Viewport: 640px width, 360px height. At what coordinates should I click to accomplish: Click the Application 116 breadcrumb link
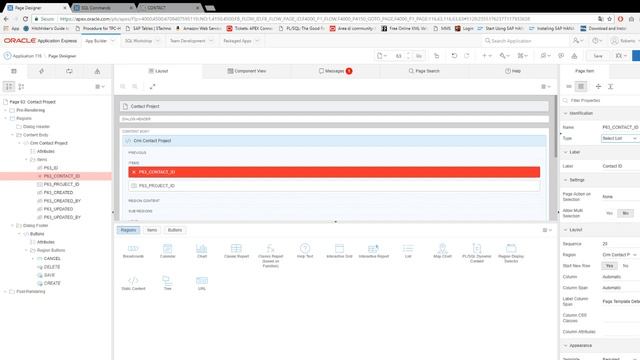27,56
